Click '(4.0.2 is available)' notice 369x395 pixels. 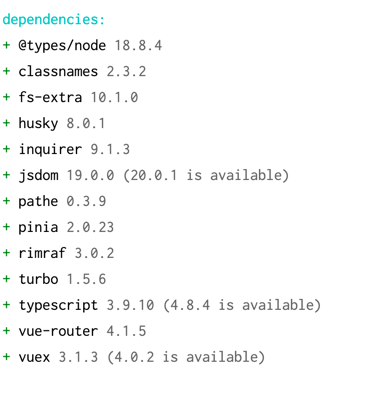[x=186, y=357]
